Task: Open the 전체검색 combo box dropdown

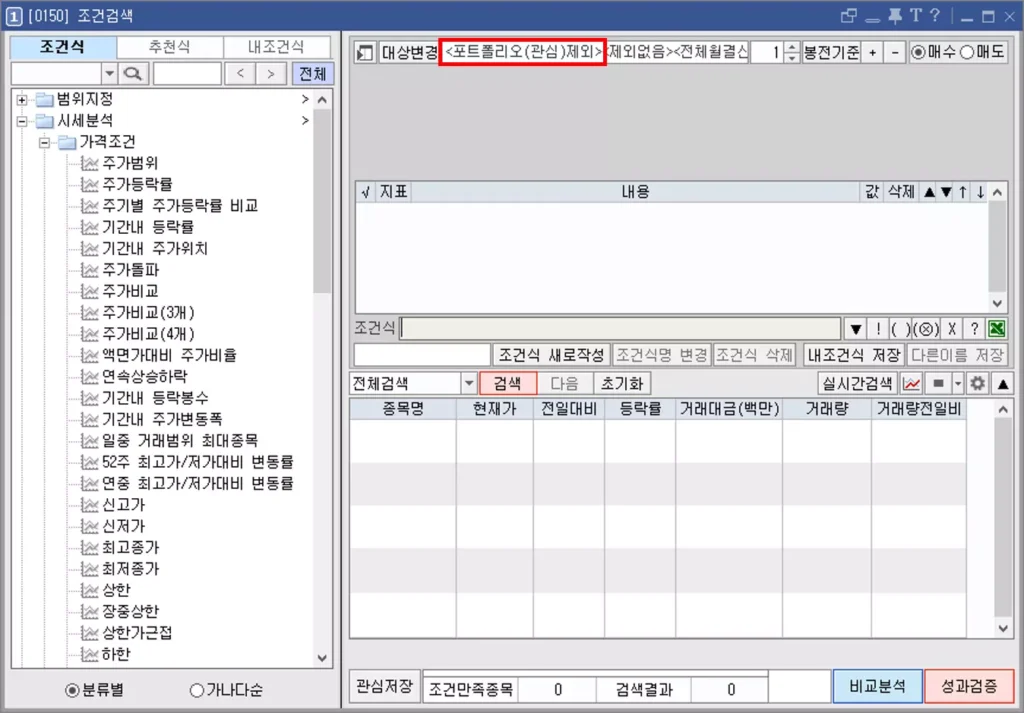Action: [468, 383]
